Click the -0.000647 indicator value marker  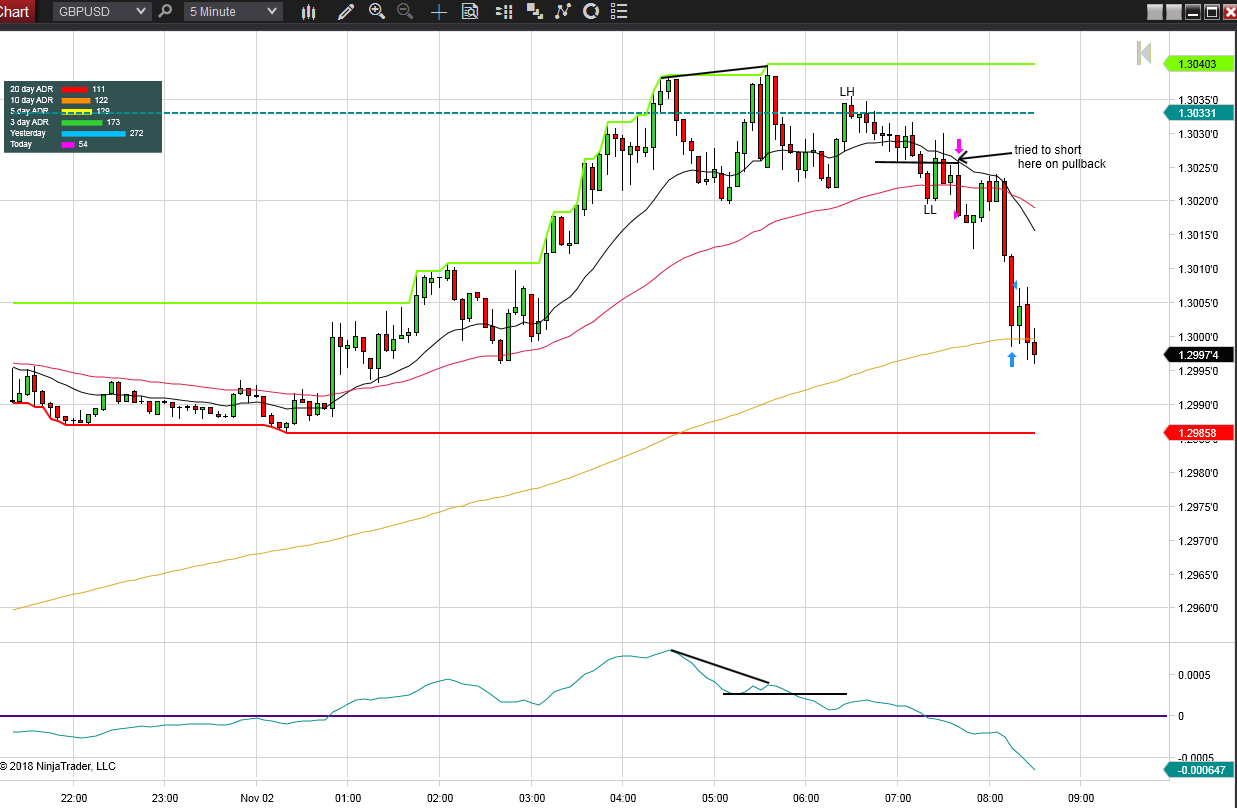1199,769
